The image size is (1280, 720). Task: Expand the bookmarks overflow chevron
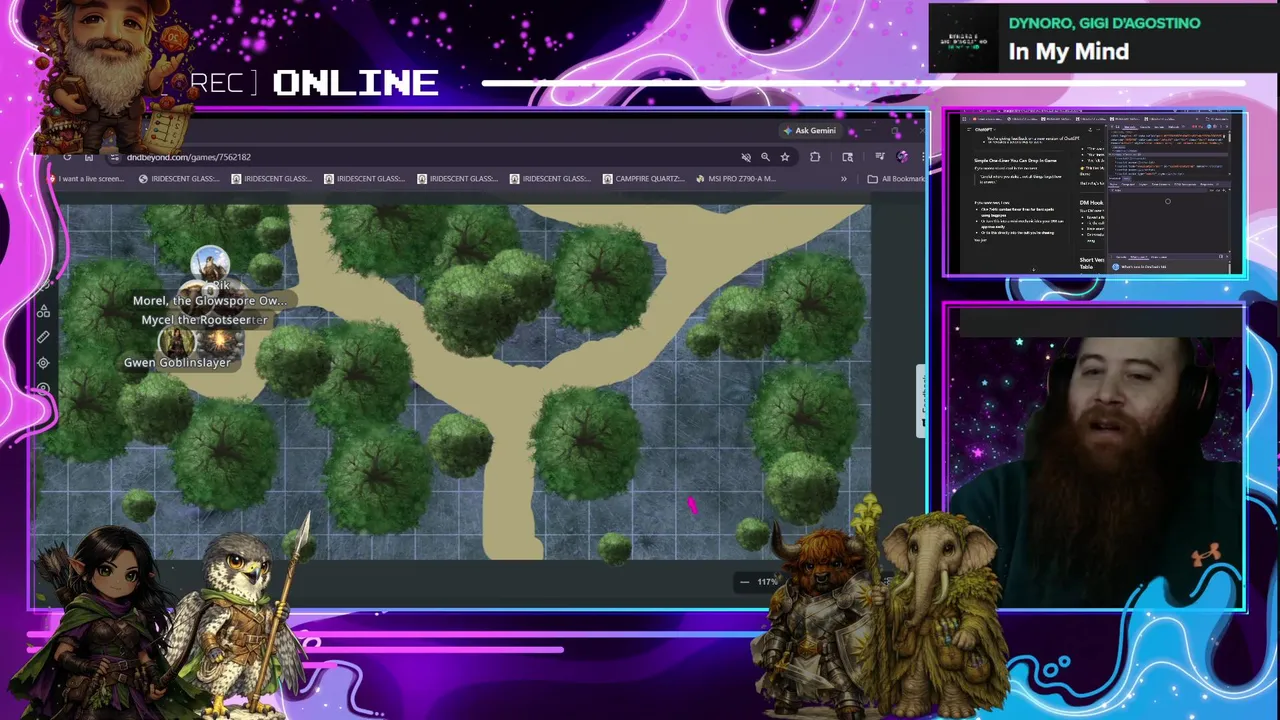[x=843, y=179]
